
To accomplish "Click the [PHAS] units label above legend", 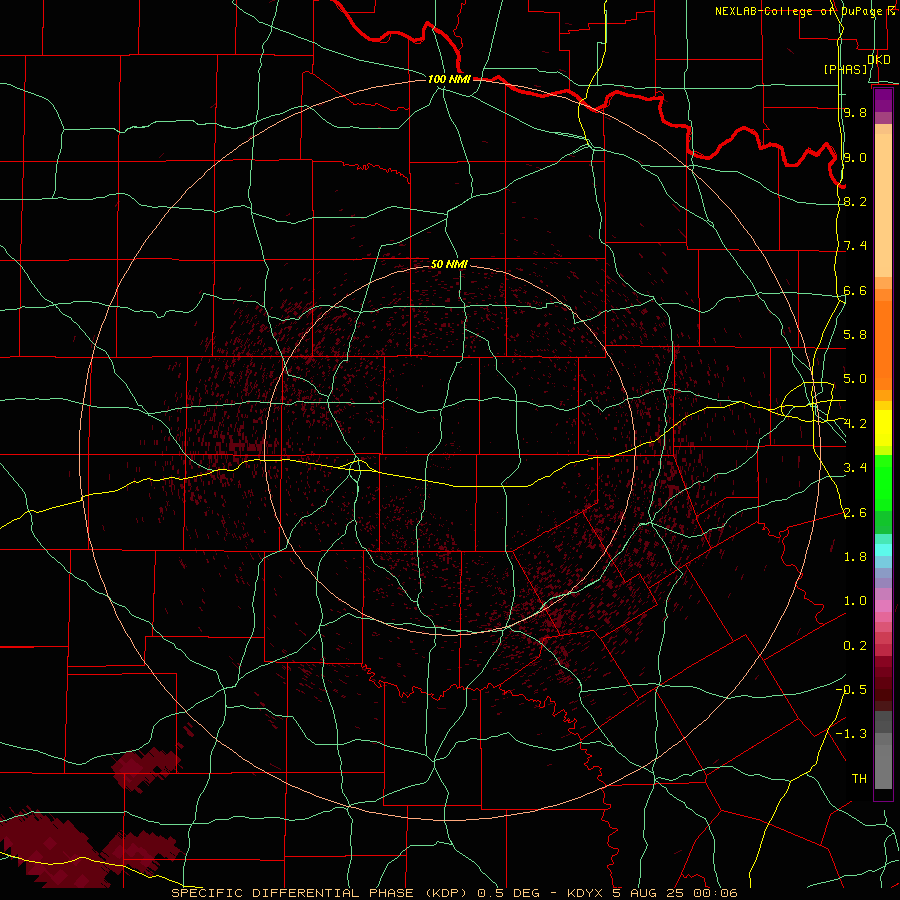I will [845, 69].
